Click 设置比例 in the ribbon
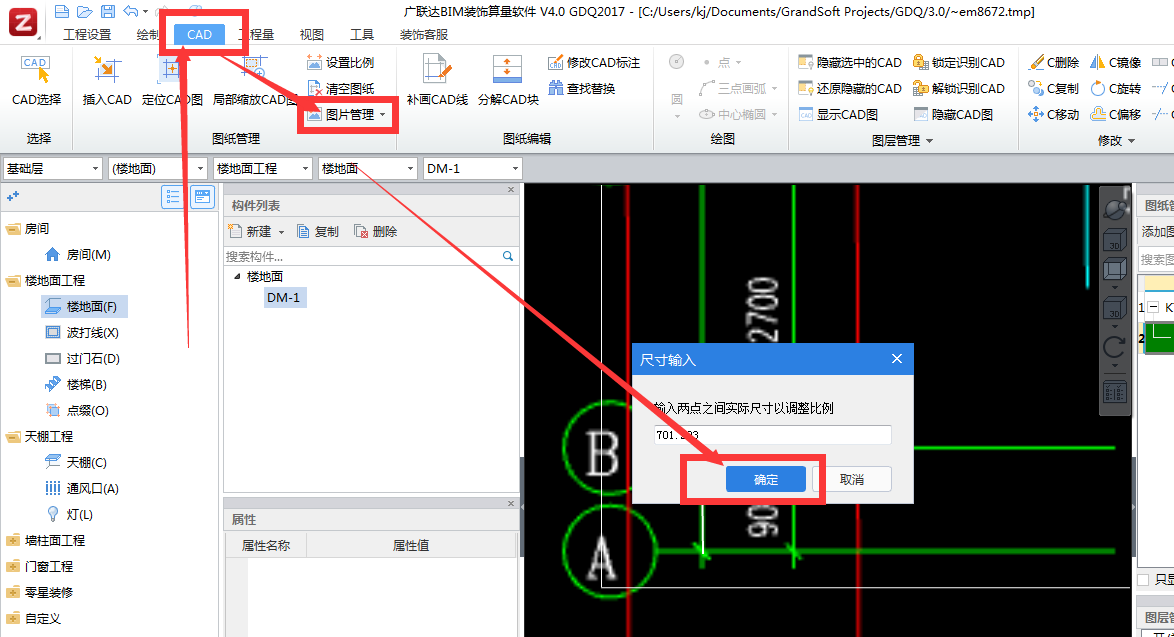Screen dimensions: 1174x637 click(341, 62)
